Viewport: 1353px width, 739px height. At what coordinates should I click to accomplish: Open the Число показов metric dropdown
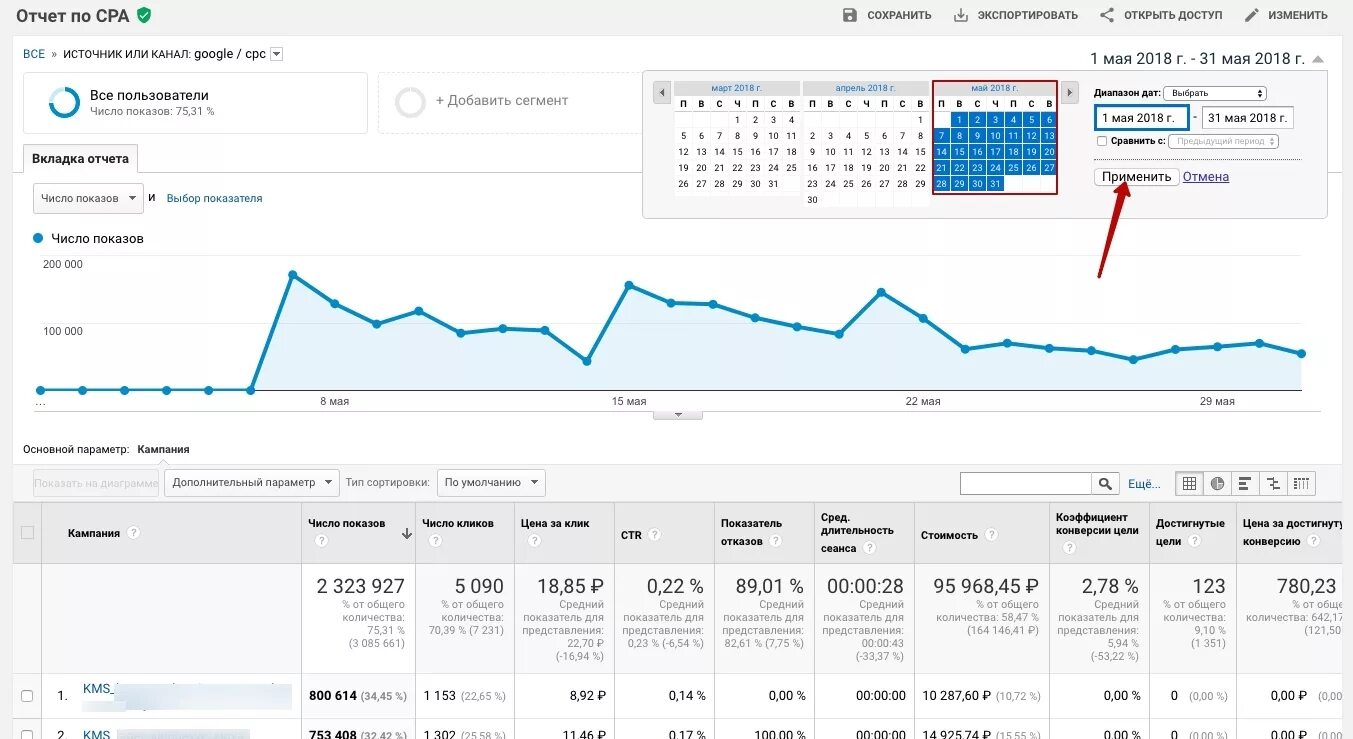(x=89, y=198)
